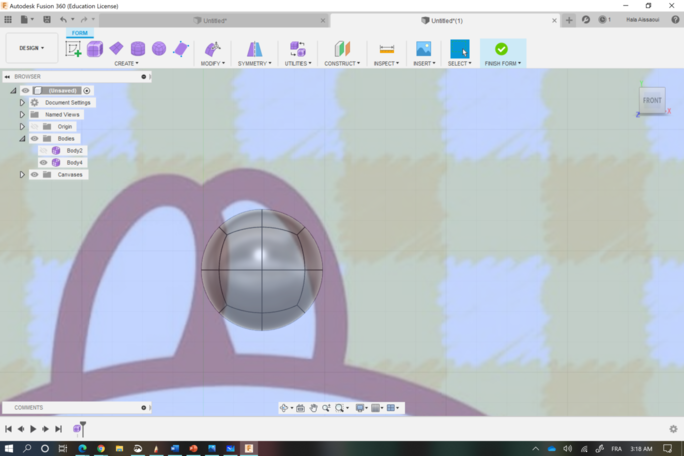Toggle visibility of Origin folder
Screen dimensions: 684x456
coord(34,127)
